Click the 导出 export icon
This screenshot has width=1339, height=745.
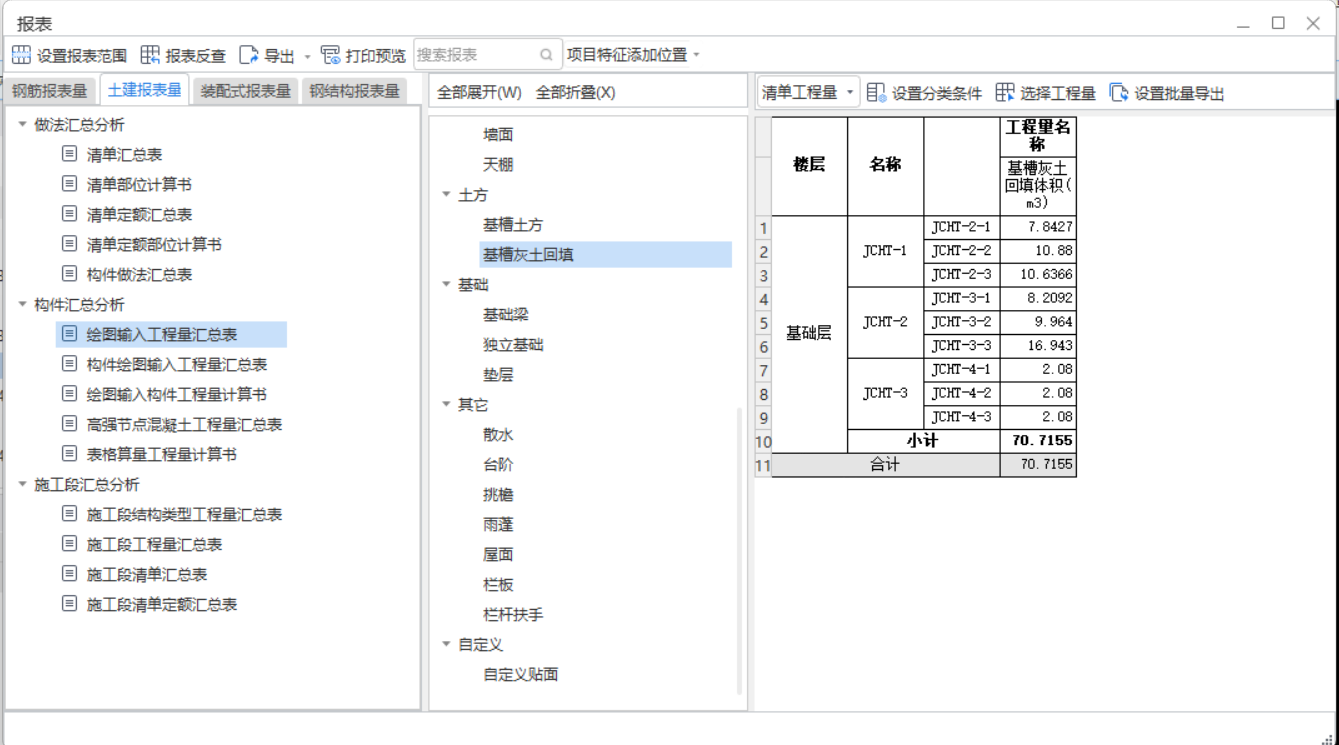(x=249, y=55)
